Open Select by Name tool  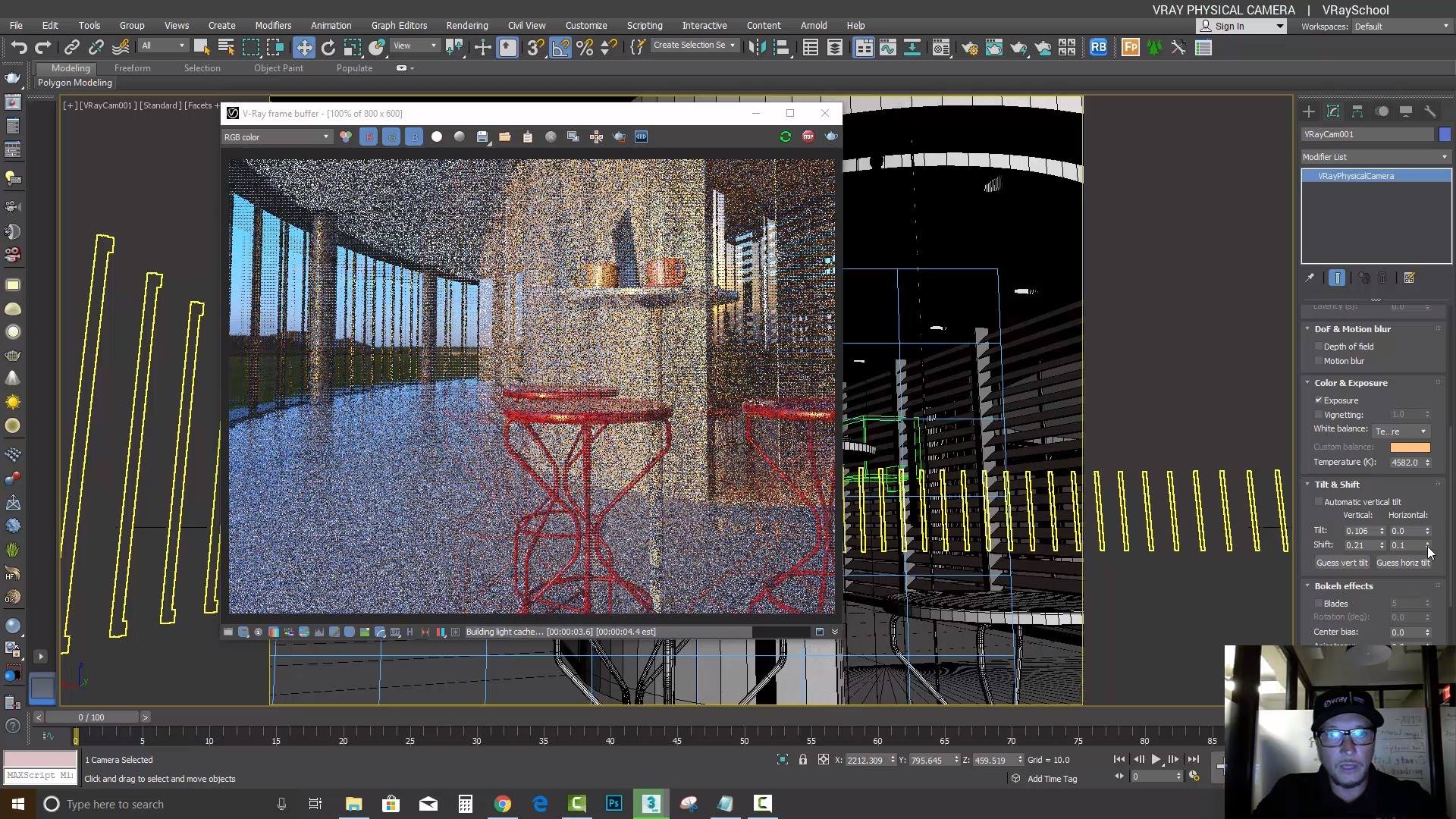[x=226, y=48]
